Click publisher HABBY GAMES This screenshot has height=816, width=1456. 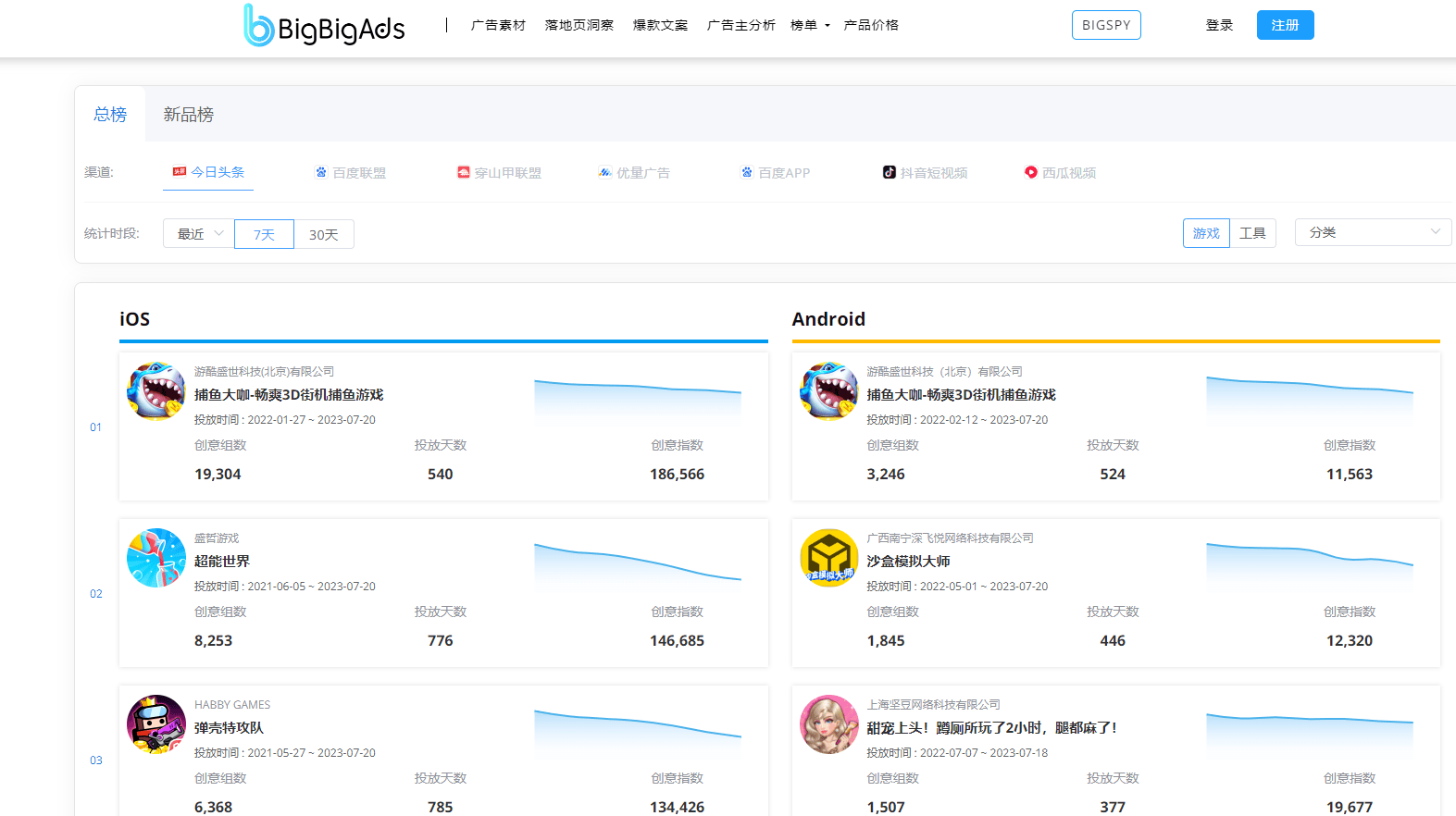(232, 705)
